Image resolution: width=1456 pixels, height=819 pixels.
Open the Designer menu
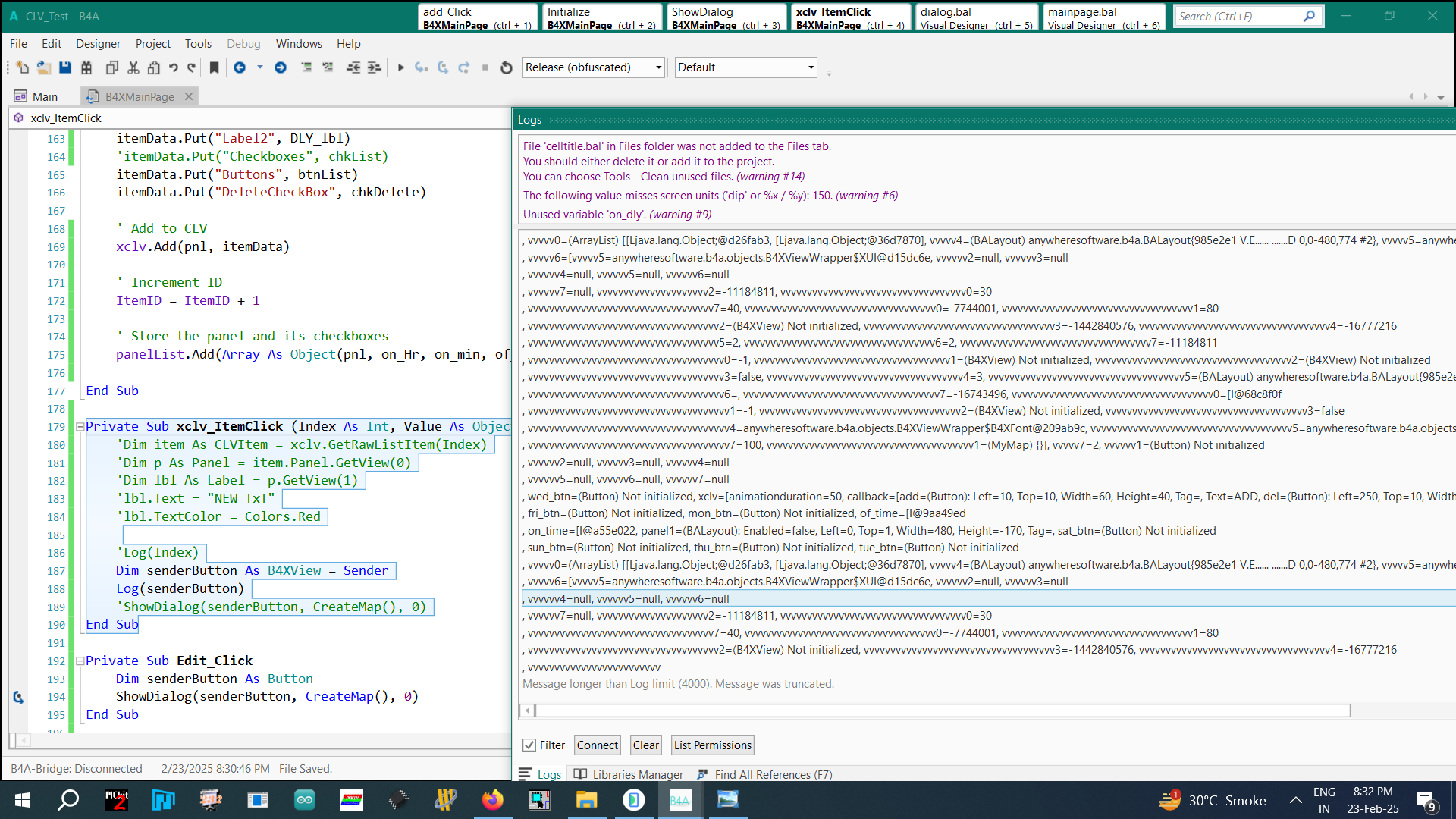pos(98,44)
